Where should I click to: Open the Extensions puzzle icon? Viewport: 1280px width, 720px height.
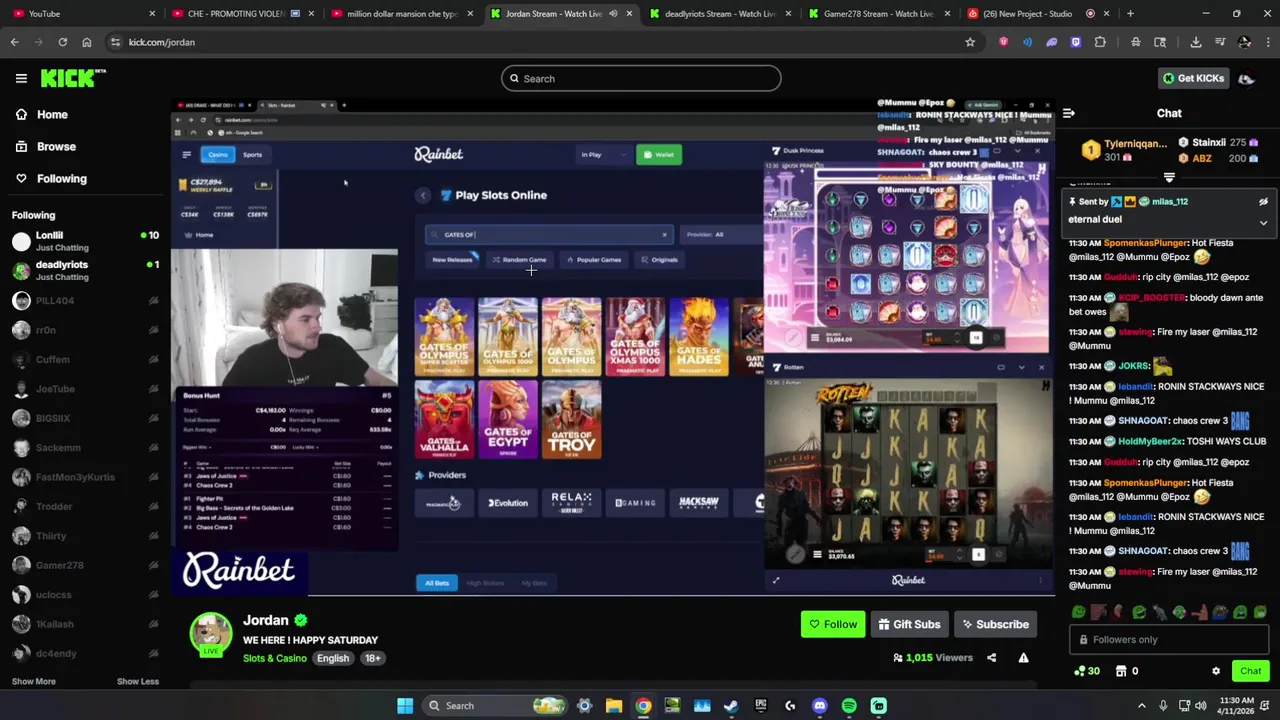pyautogui.click(x=1101, y=42)
